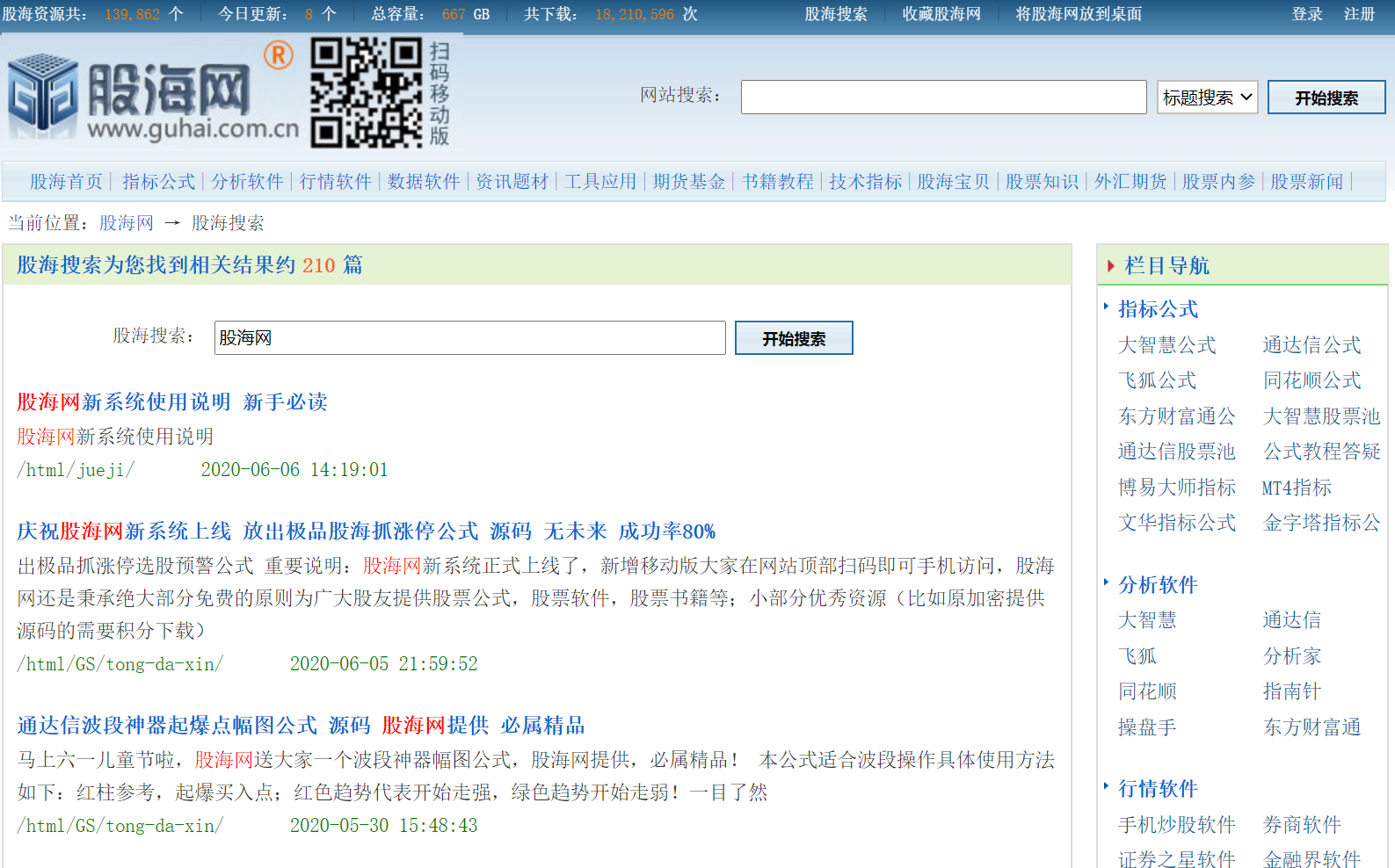Open the 行情软件 navigation menu item
This screenshot has height=868, width=1395.
click(x=336, y=182)
